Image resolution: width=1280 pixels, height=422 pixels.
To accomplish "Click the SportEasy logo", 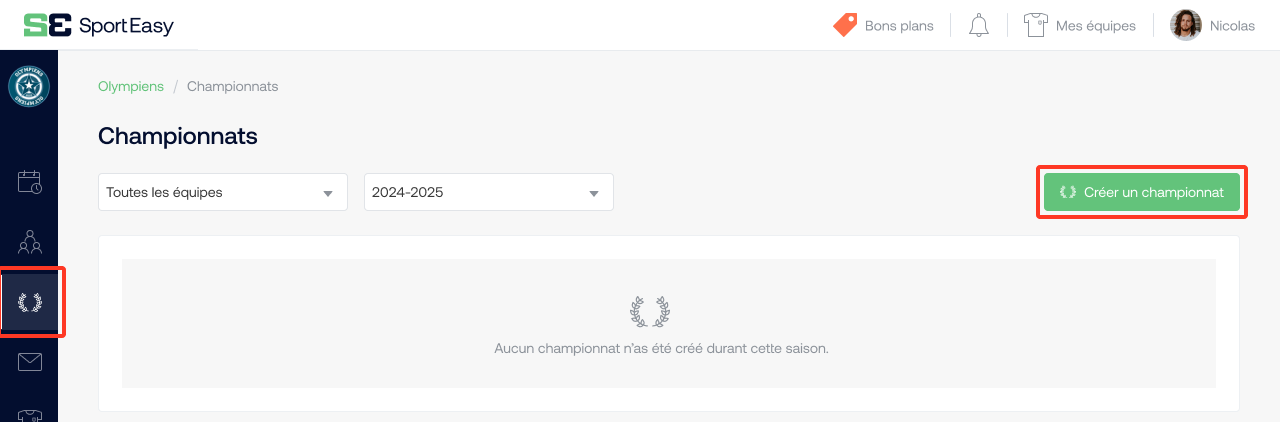I will coord(98,26).
